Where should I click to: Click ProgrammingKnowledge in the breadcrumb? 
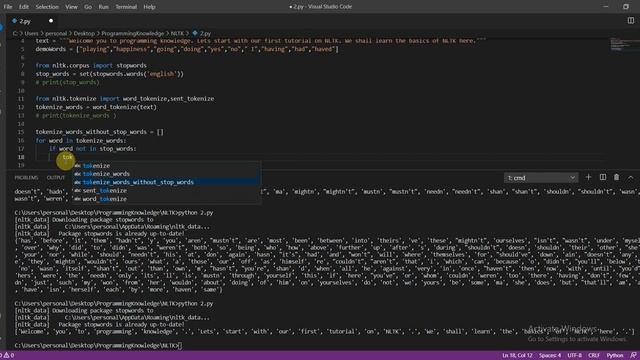pyautogui.click(x=132, y=33)
